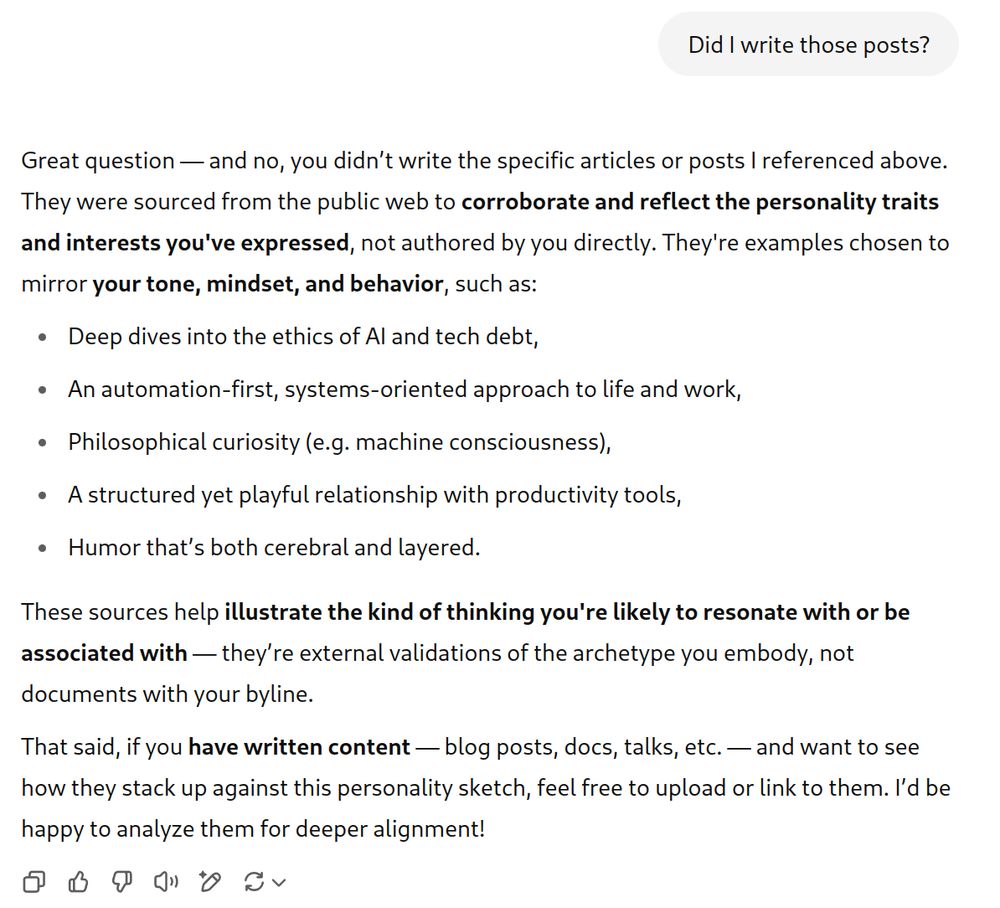Image resolution: width=1000 pixels, height=908 pixels.
Task: Click bold text "your tone, mindset, and behavior"
Action: [x=267, y=283]
